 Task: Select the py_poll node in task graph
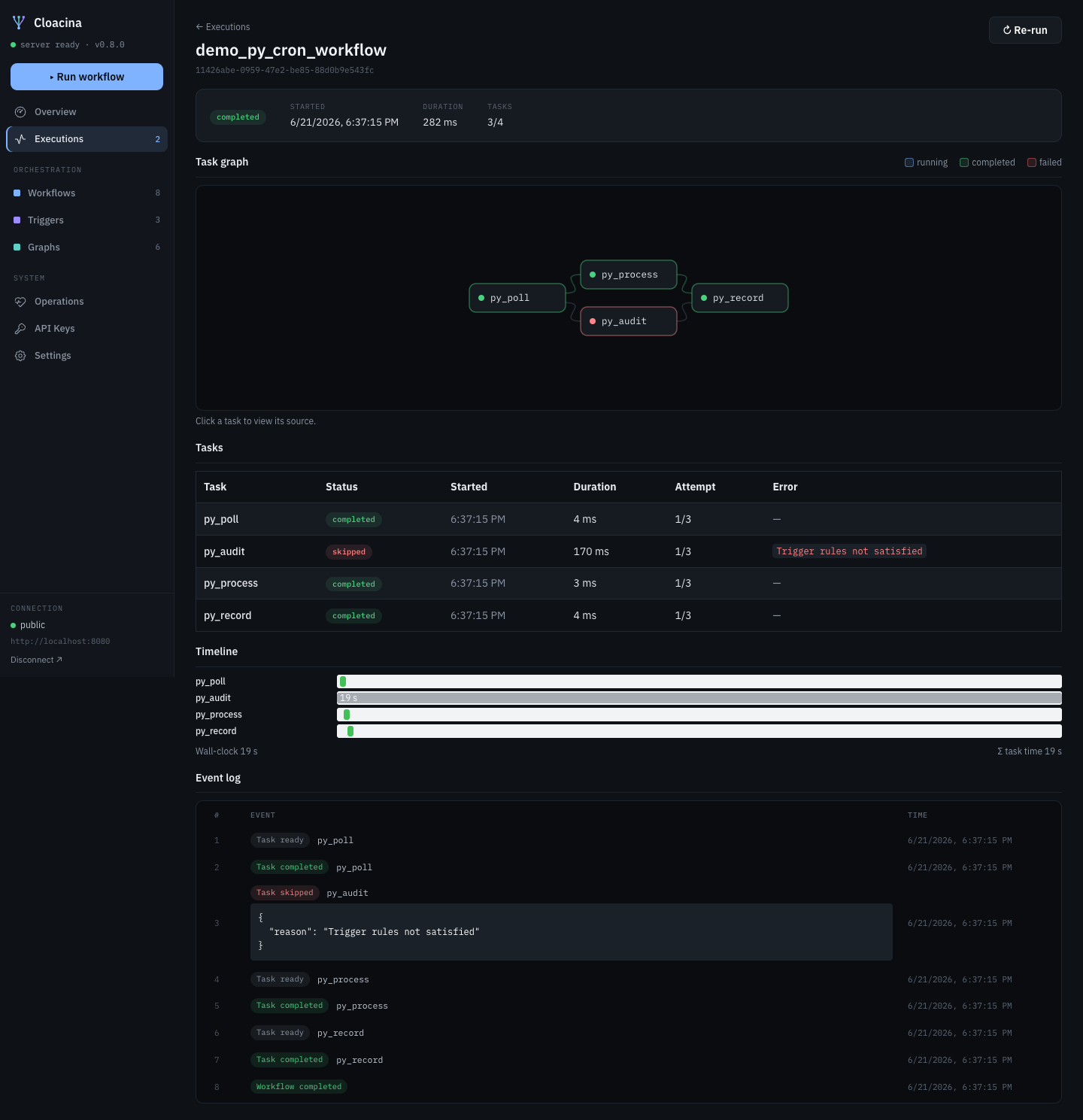pos(517,298)
